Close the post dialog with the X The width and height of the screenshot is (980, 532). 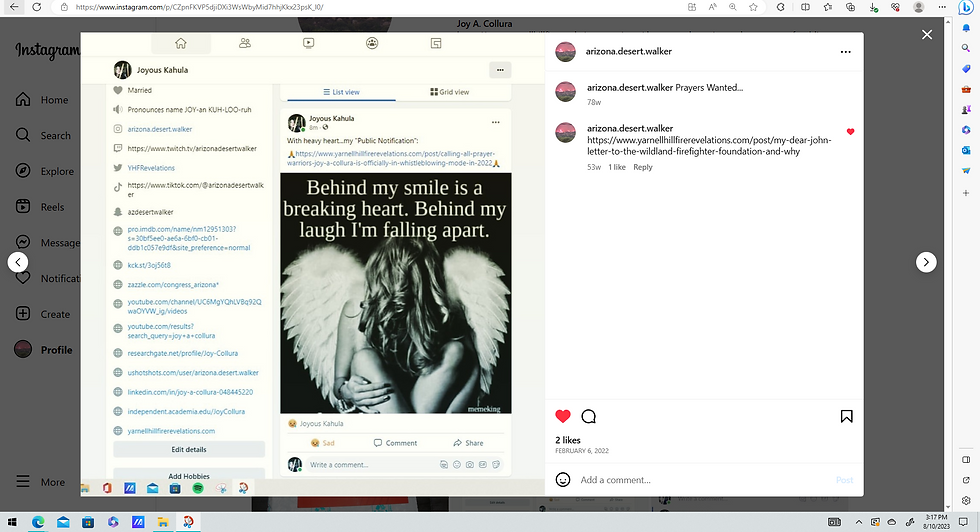(927, 35)
